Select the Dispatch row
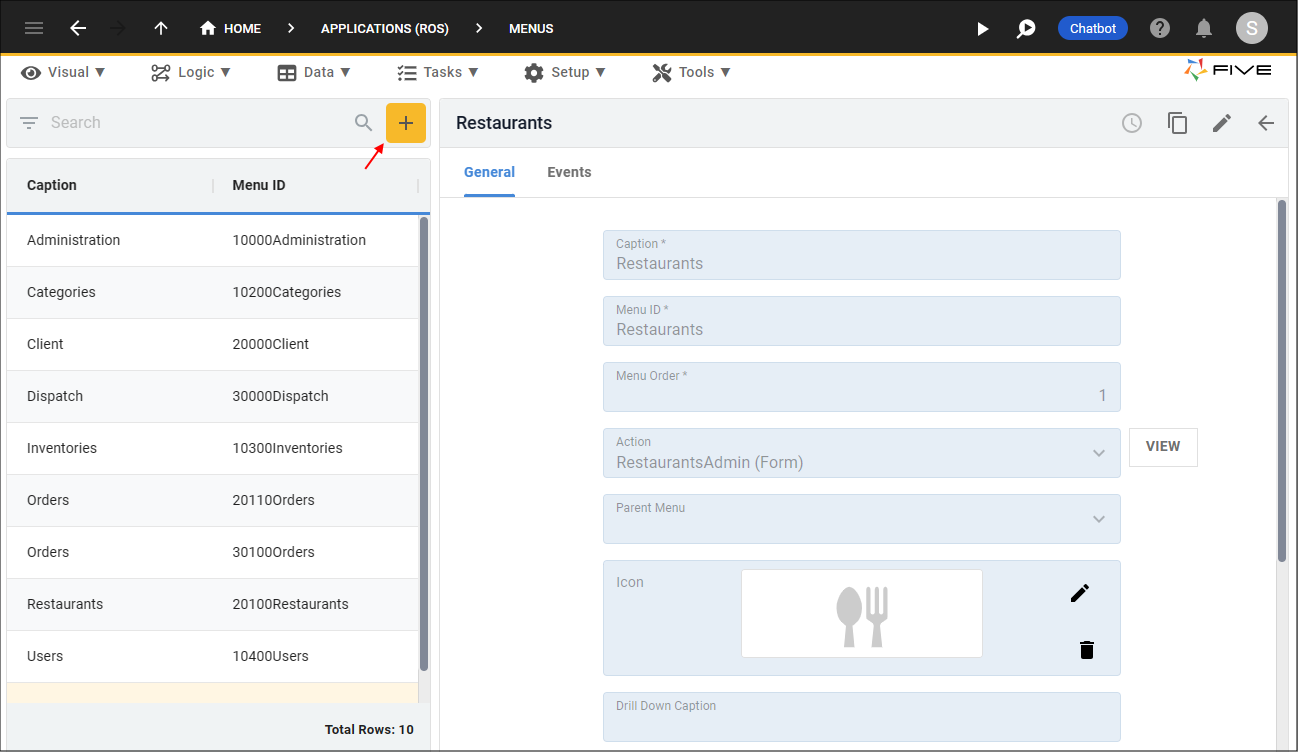The image size is (1298, 752). (212, 396)
